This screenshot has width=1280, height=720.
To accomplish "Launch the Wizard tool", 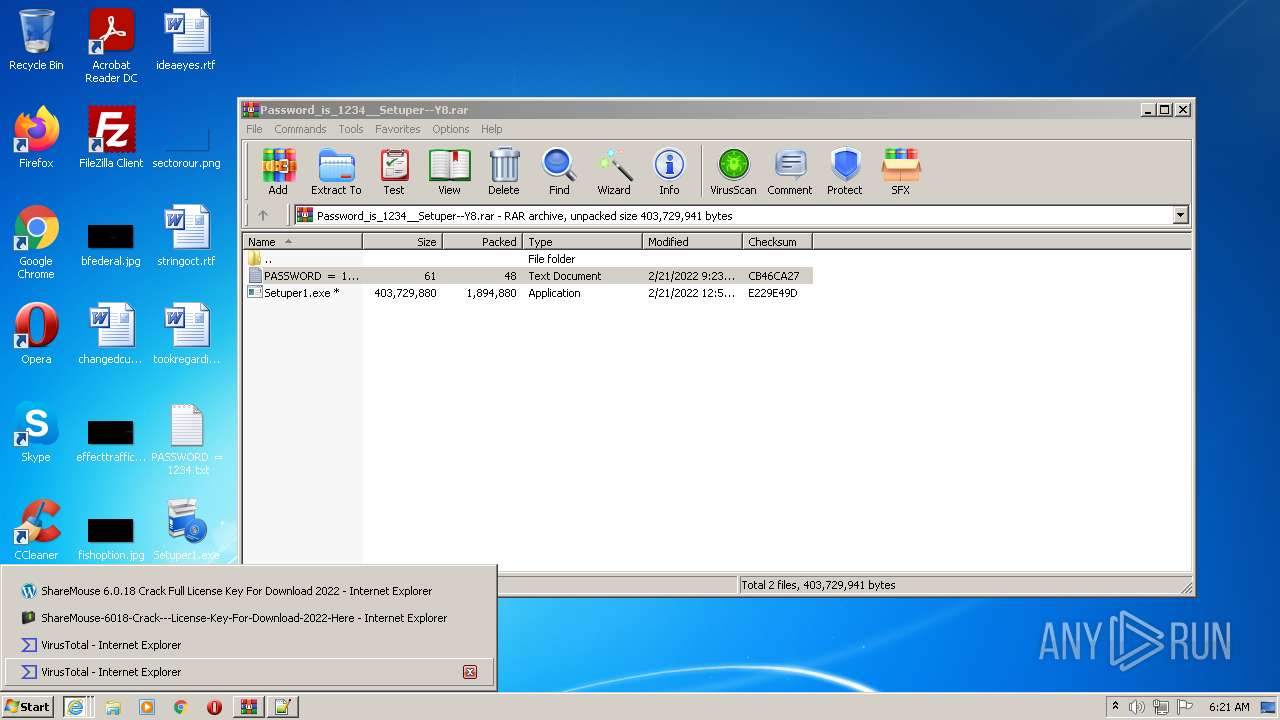I will pyautogui.click(x=614, y=172).
